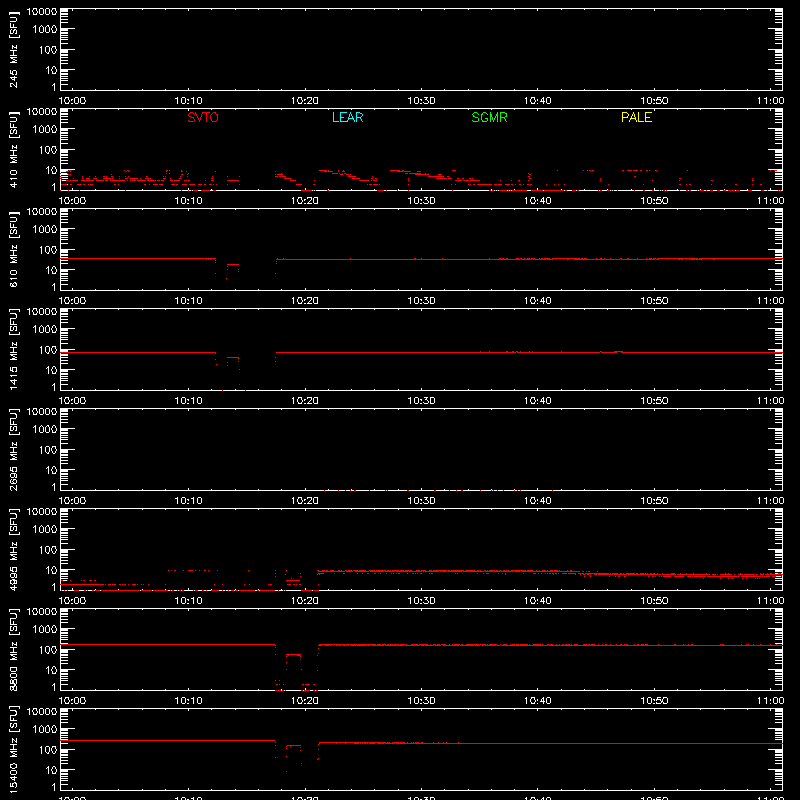Click the 100 tick of 8800 MHz panel

tap(48, 650)
